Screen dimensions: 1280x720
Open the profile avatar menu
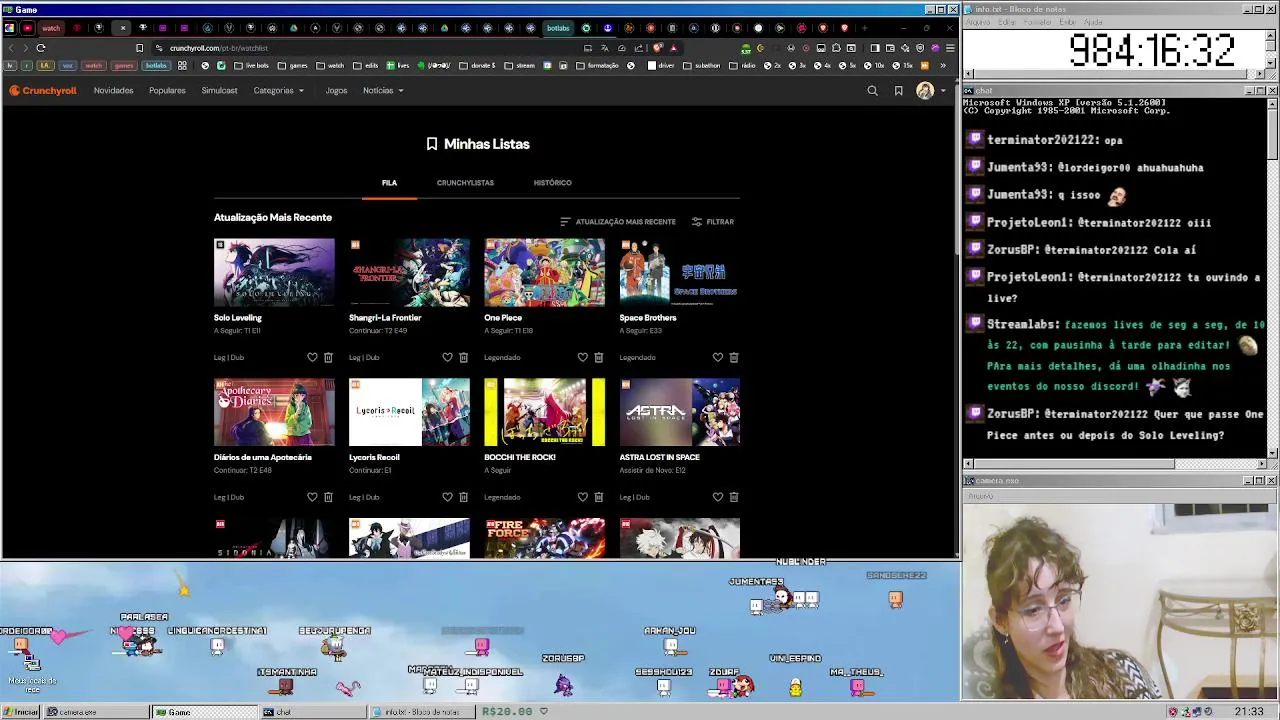pyautogui.click(x=929, y=91)
